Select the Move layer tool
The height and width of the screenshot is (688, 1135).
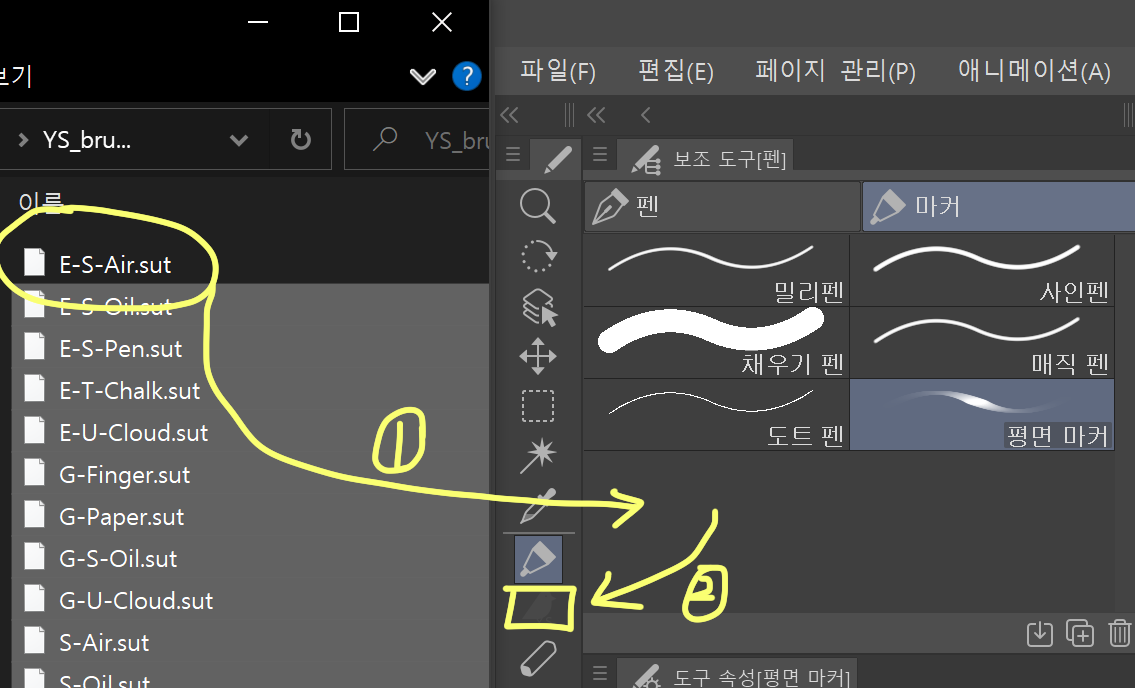click(x=538, y=356)
